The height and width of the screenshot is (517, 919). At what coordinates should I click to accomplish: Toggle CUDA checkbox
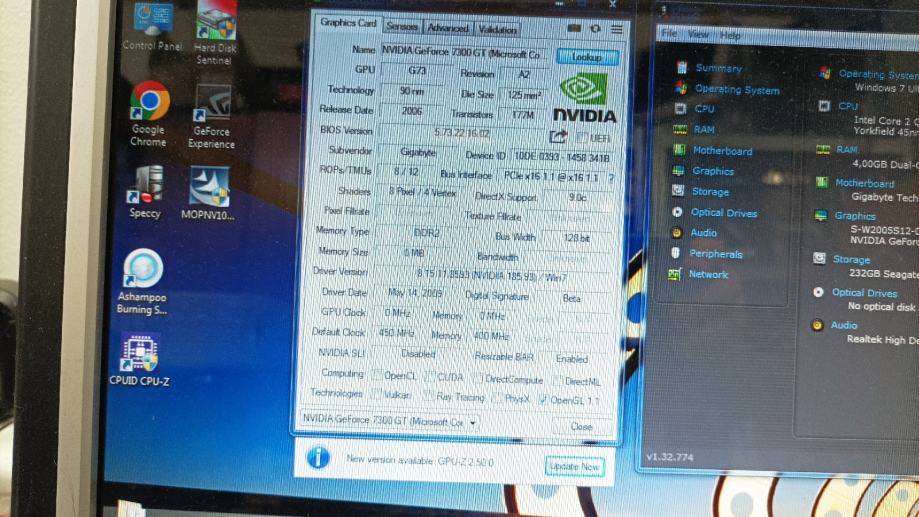tap(431, 377)
